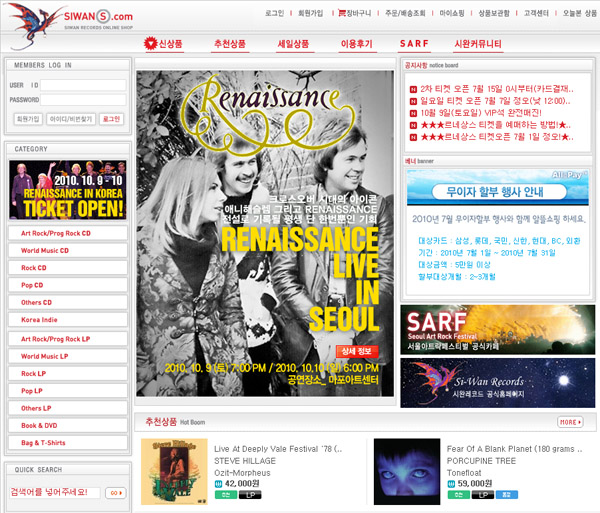The image size is (600, 513).
Task: Click 회원가입 button in login box
Action: (28, 119)
